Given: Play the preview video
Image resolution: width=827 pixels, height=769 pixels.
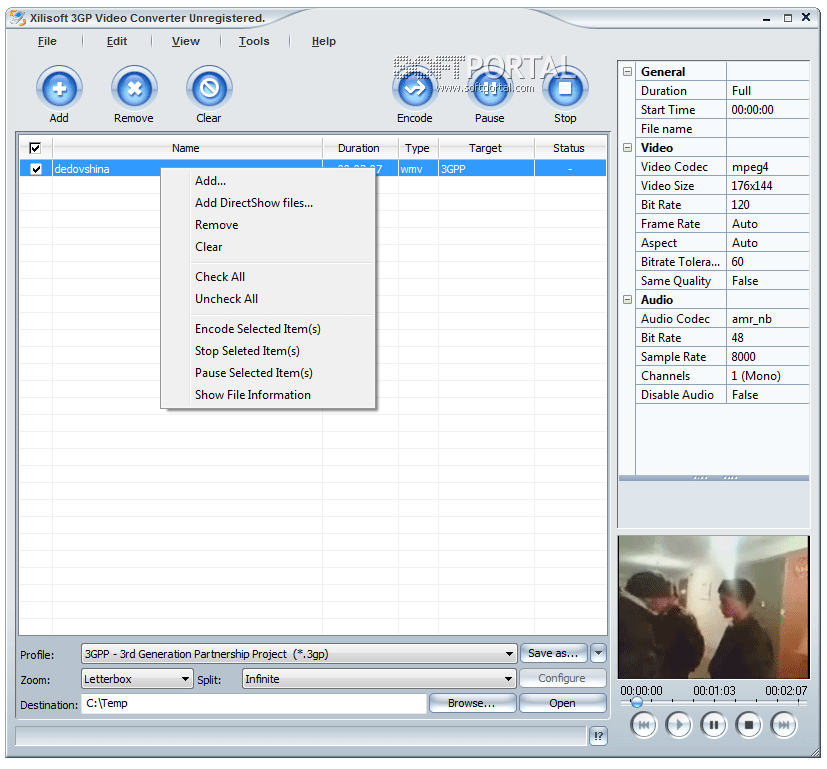Looking at the screenshot, I should 678,725.
